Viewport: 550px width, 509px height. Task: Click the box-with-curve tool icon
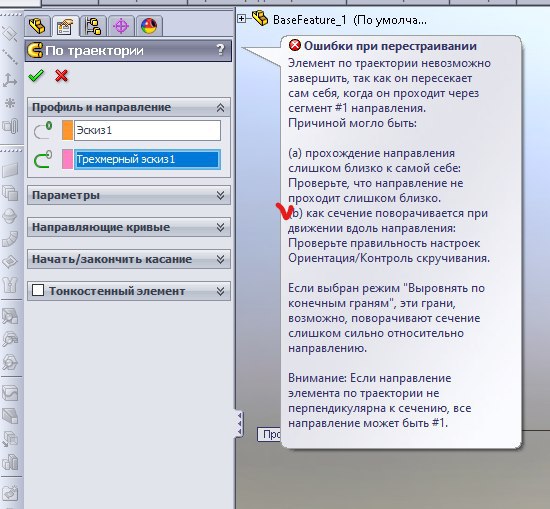tap(10, 393)
